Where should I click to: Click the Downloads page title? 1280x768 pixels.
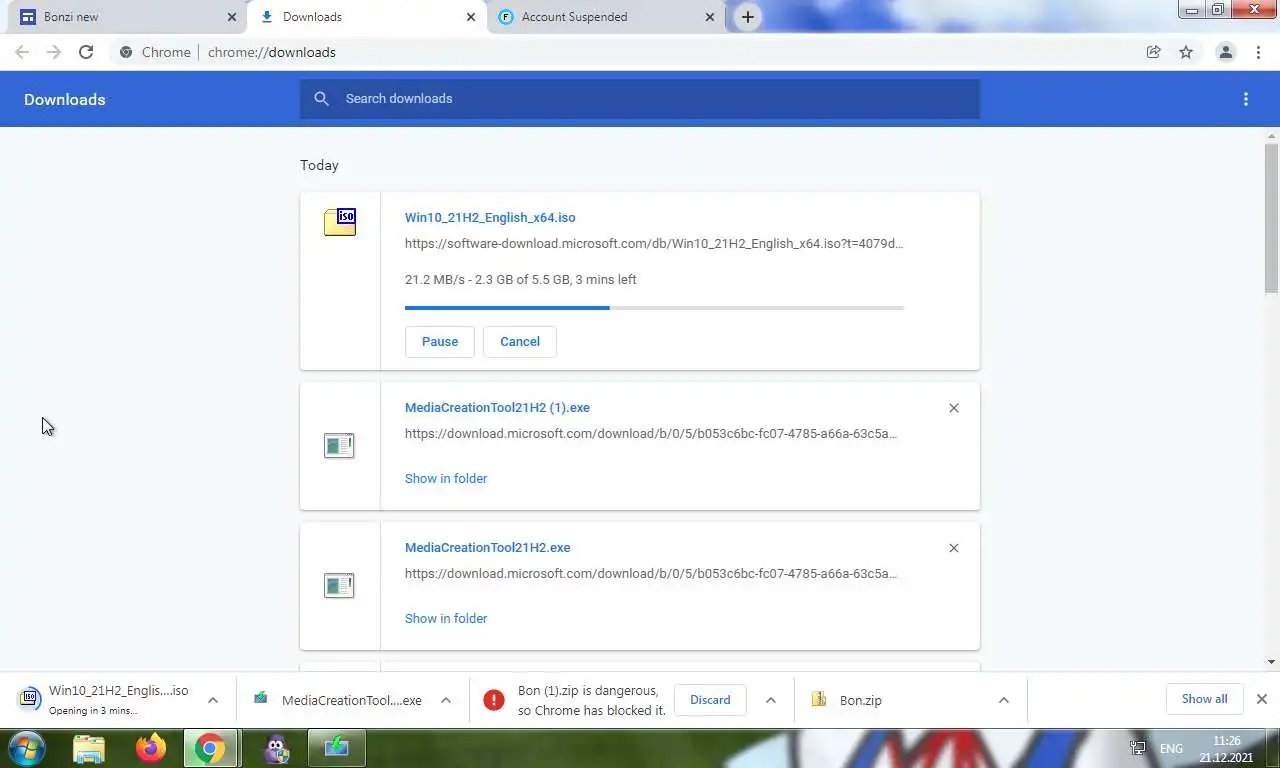pyautogui.click(x=65, y=99)
